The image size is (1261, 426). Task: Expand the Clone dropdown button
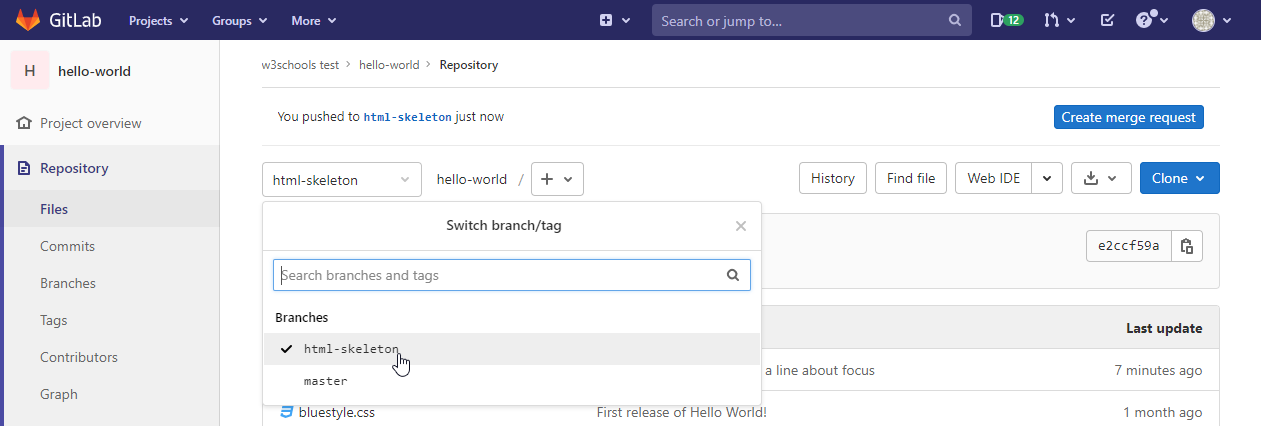[x=1179, y=178]
